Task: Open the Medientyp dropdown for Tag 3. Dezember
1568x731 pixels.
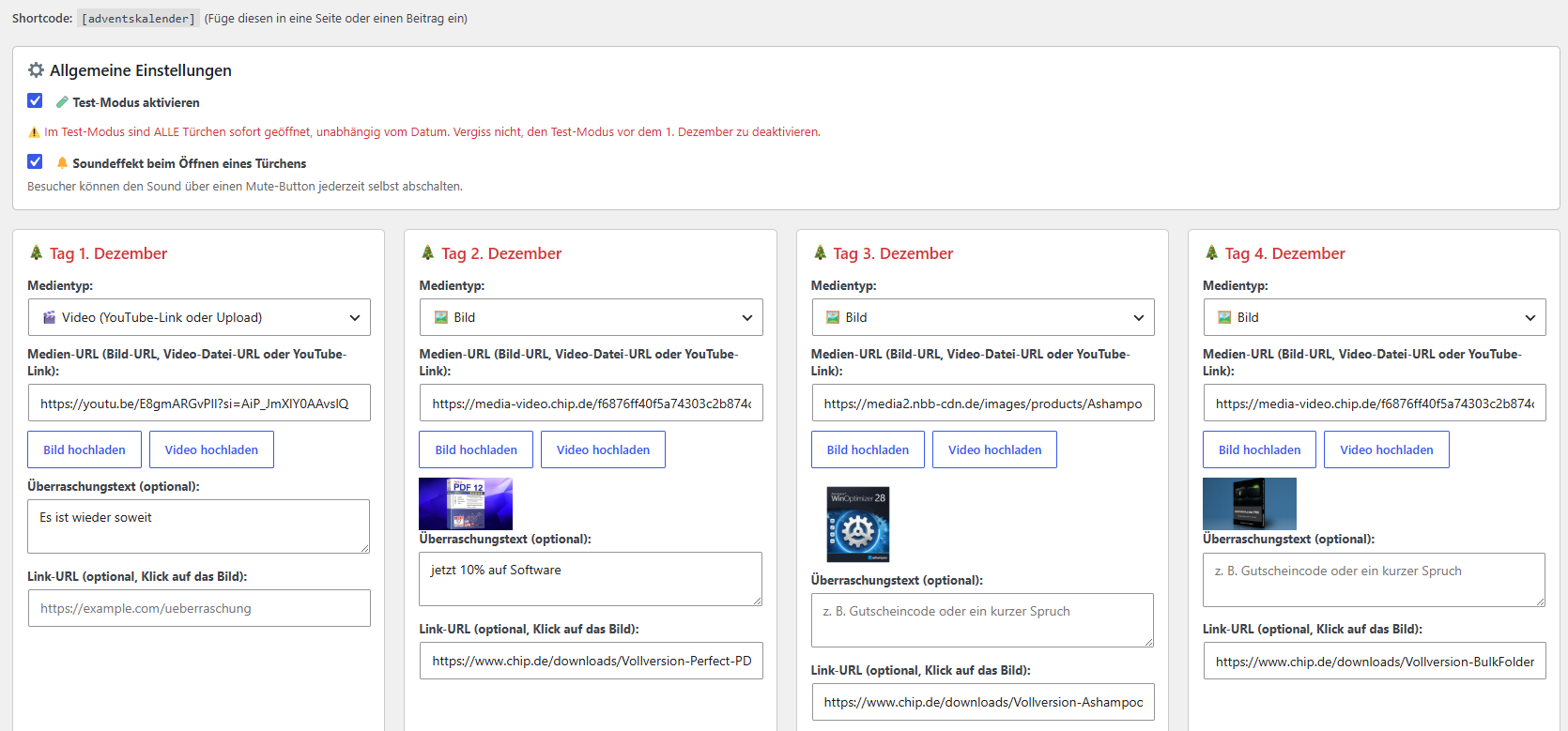Action: click(983, 317)
